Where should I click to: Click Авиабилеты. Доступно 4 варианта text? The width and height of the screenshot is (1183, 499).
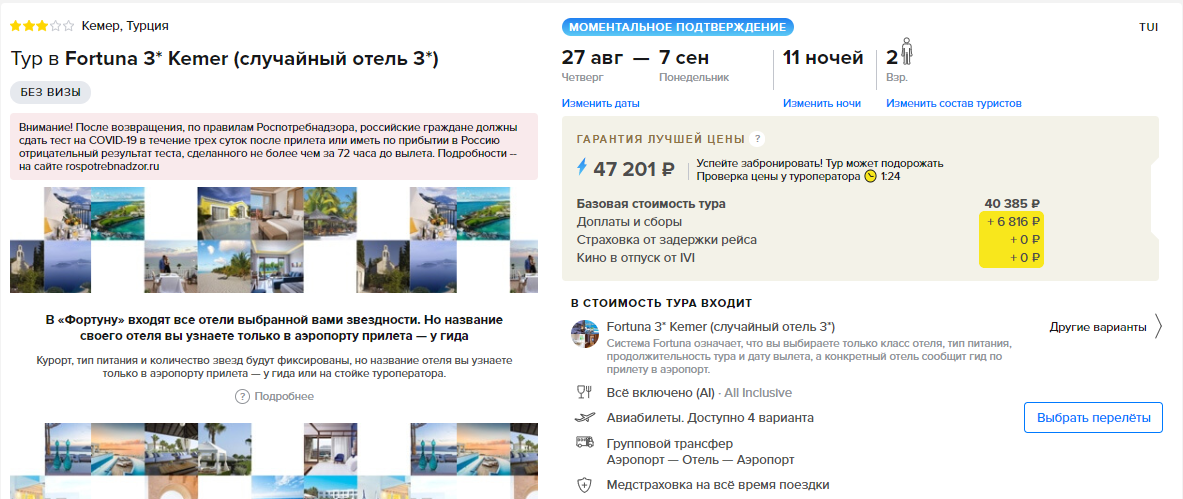(710, 417)
